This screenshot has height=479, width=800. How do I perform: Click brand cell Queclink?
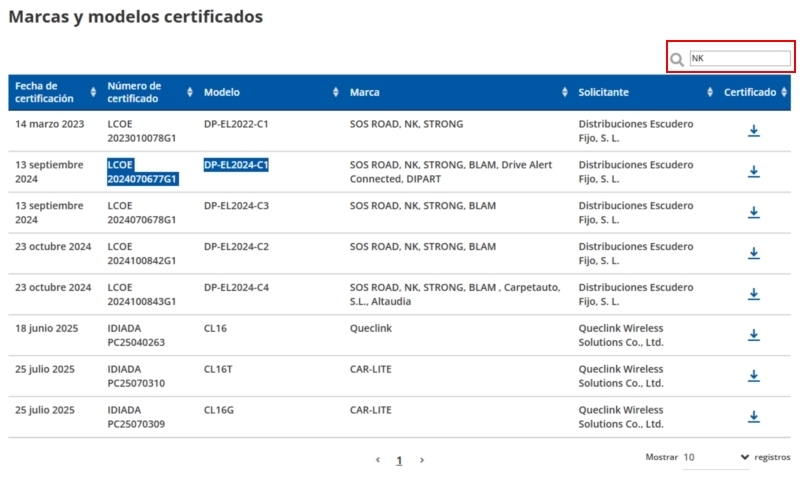[x=371, y=328]
